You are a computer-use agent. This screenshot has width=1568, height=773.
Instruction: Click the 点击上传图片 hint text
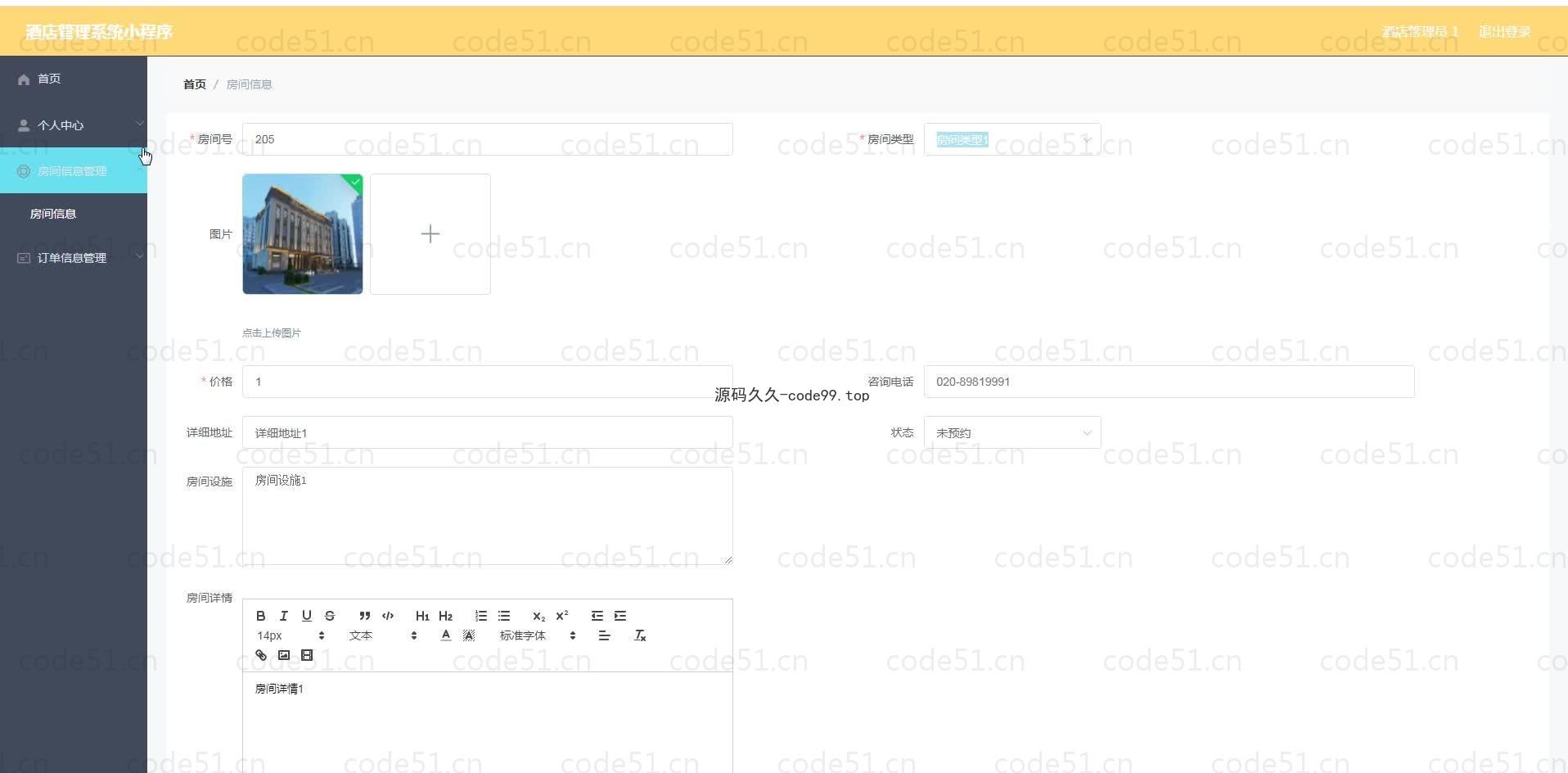(272, 333)
